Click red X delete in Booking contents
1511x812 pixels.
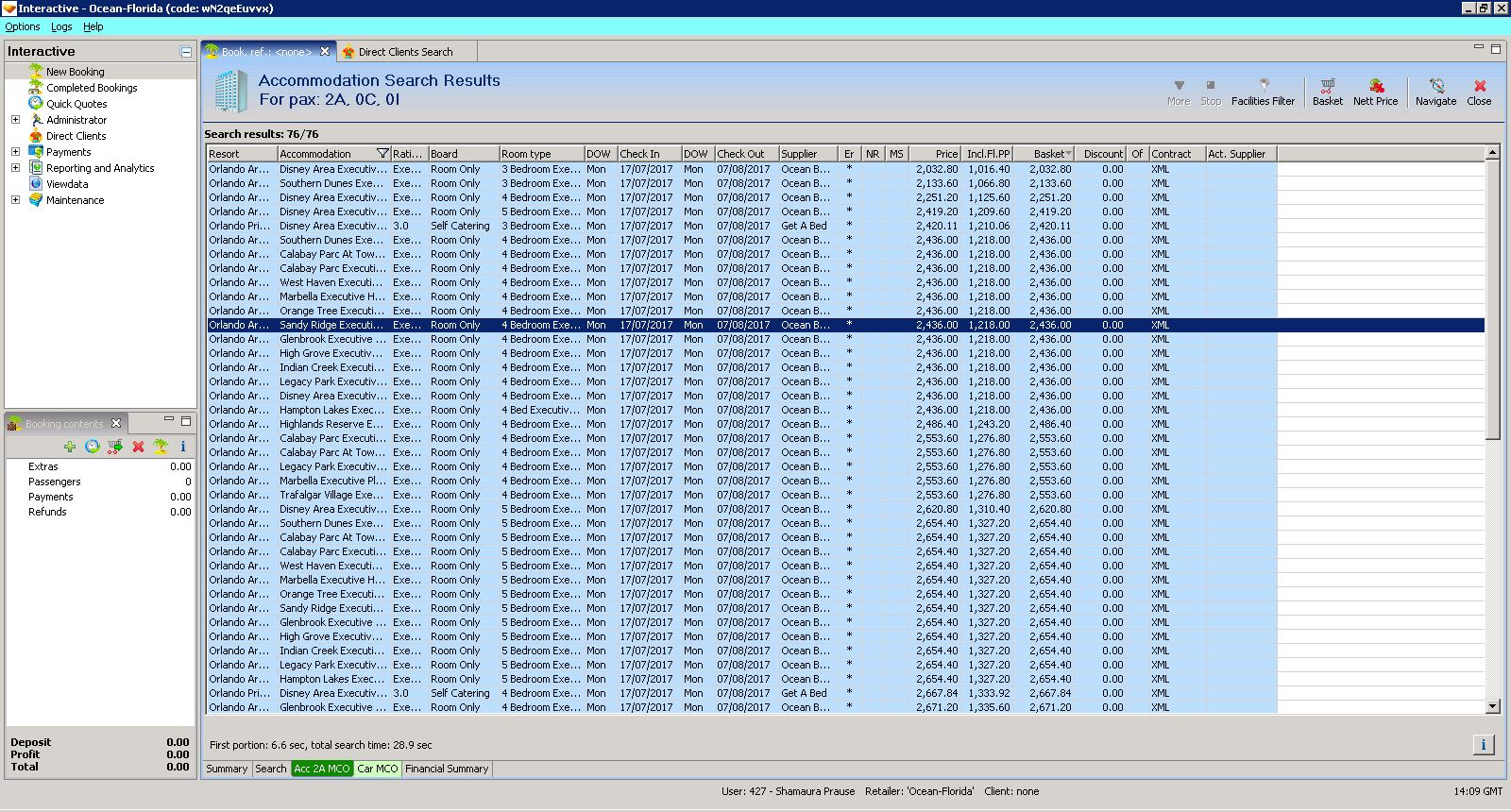[x=138, y=447]
